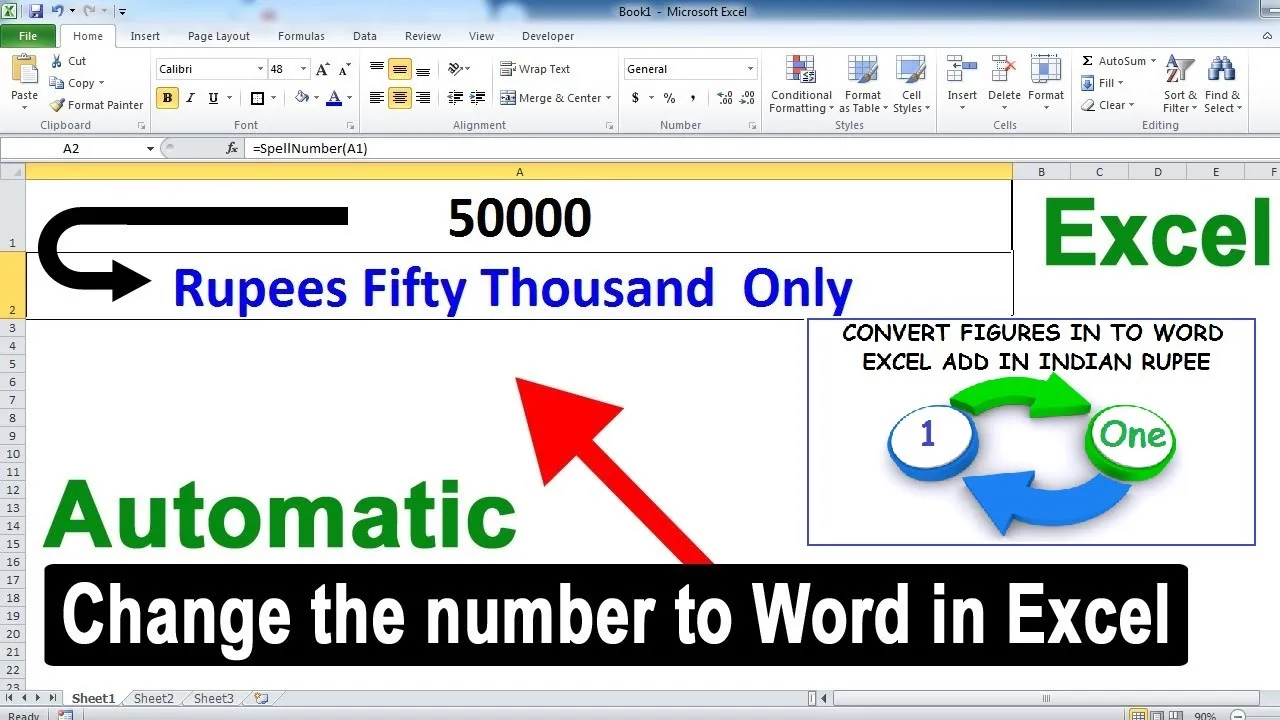This screenshot has height=720, width=1280.
Task: Click the Cut scissors icon
Action: coord(57,61)
